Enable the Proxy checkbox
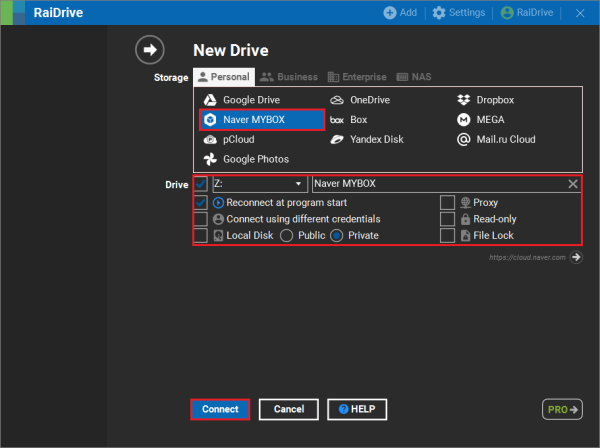The width and height of the screenshot is (600, 448). 447,202
